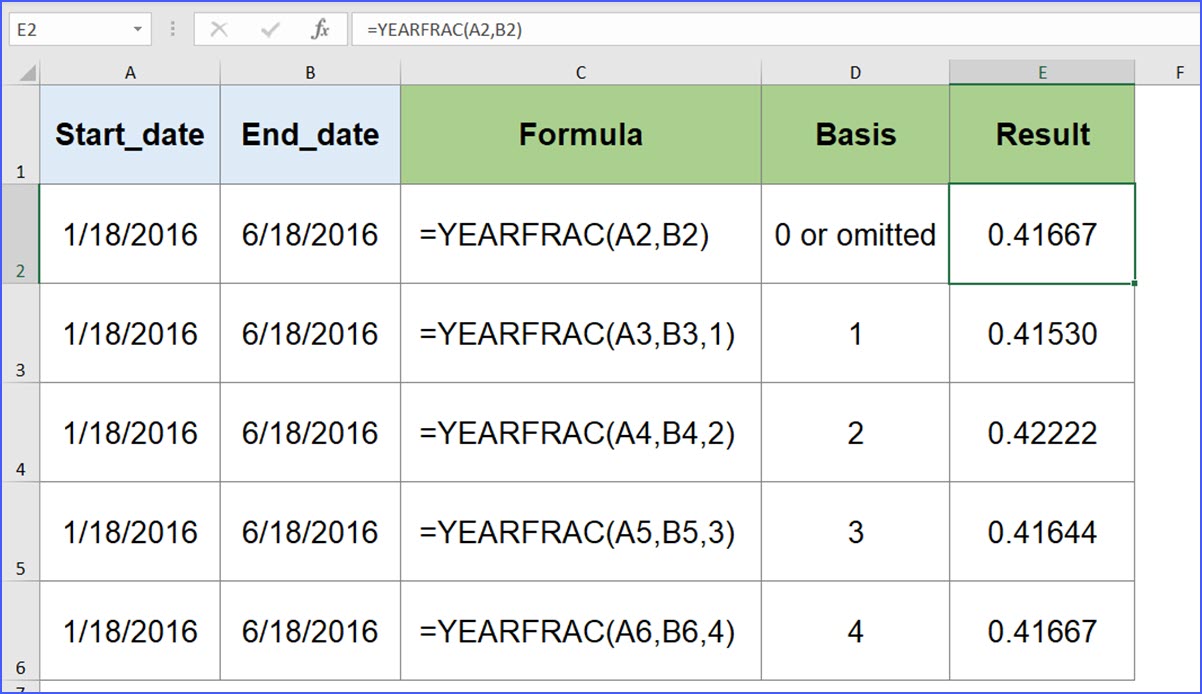Select the Basis value 3 in row 5
Viewport: 1202px width, 694px height.
coord(855,532)
